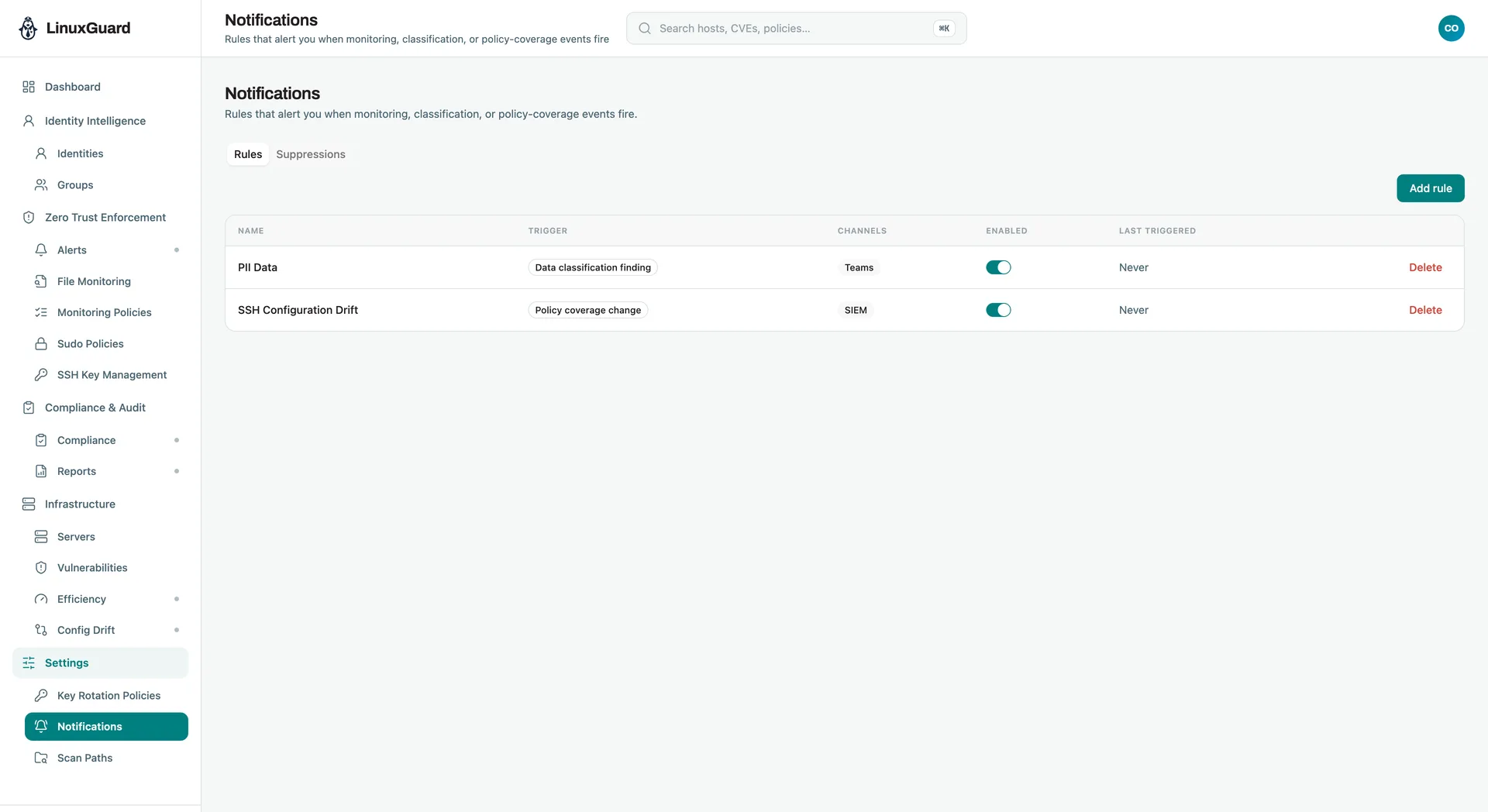Image resolution: width=1488 pixels, height=812 pixels.
Task: Click the Sudo Policies lock icon
Action: tap(41, 344)
